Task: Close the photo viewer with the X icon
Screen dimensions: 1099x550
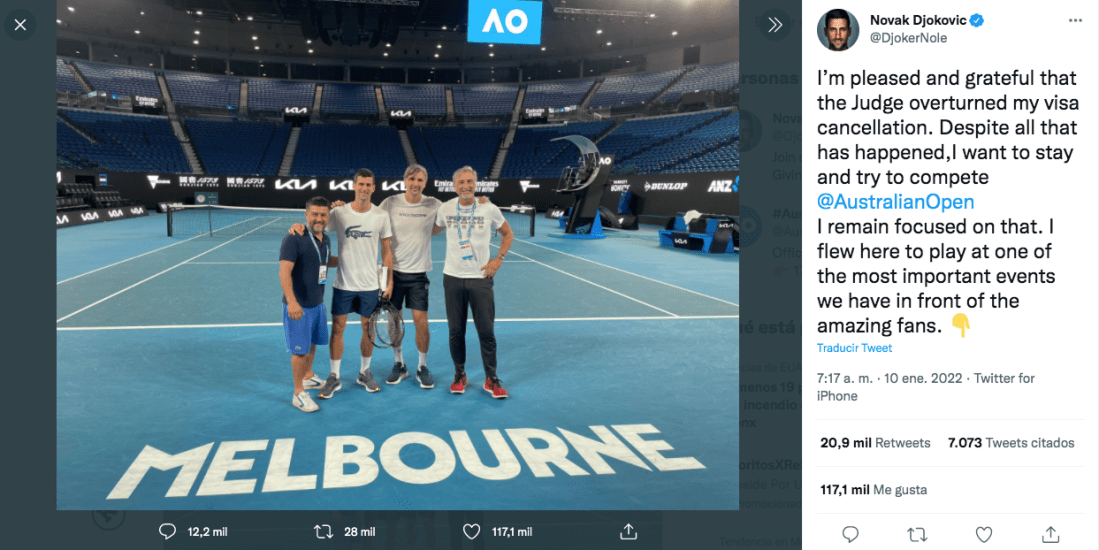Action: tap(20, 25)
